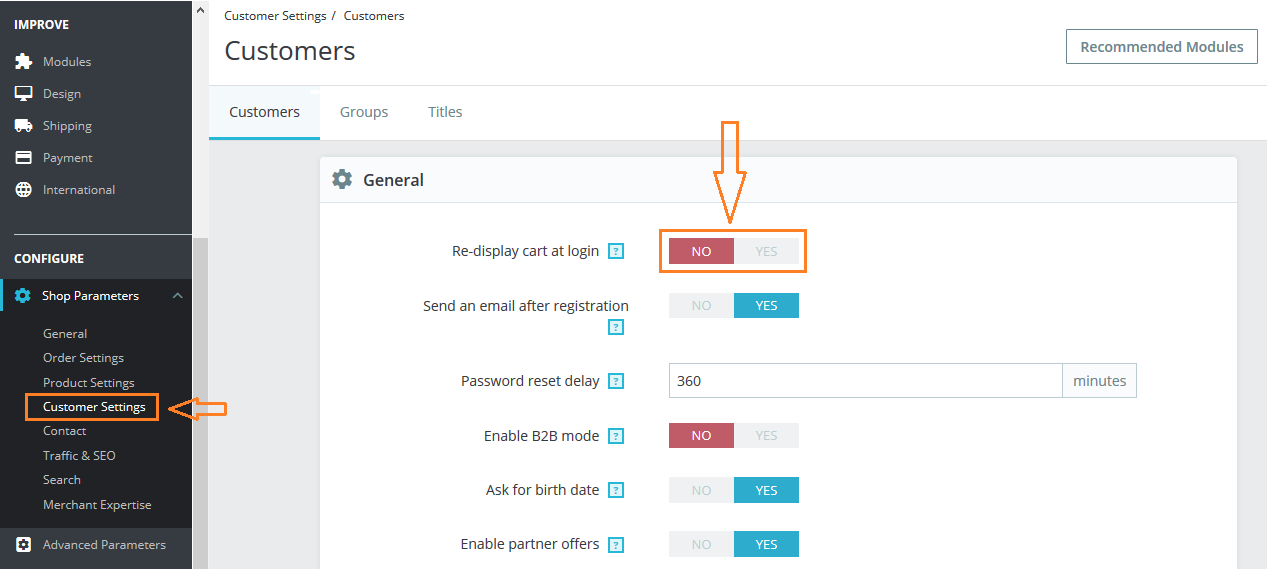1267x569 pixels.
Task: Turn Enable B2B mode to YES
Action: pyautogui.click(x=766, y=436)
